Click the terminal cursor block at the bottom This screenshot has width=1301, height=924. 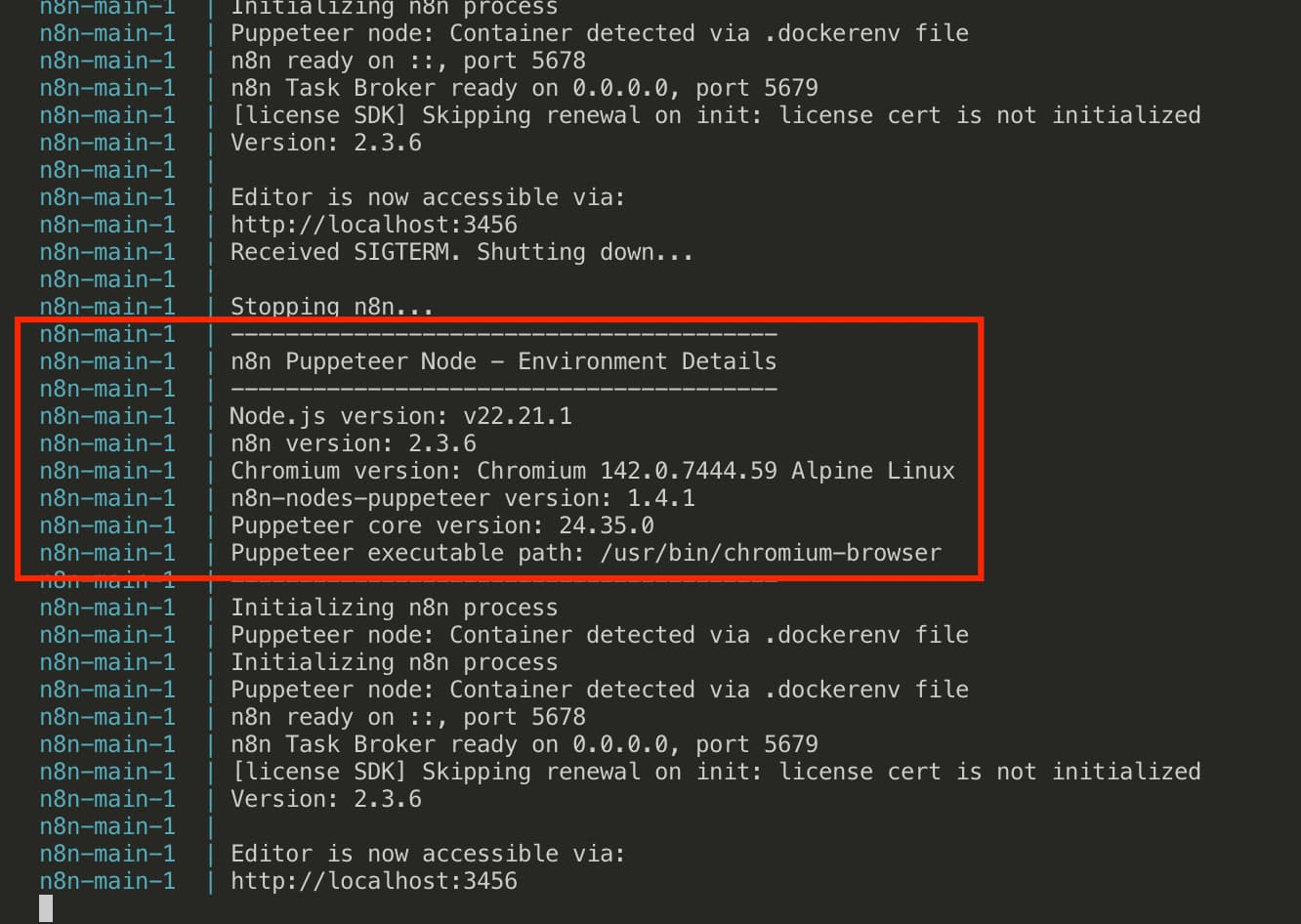pos(46,908)
